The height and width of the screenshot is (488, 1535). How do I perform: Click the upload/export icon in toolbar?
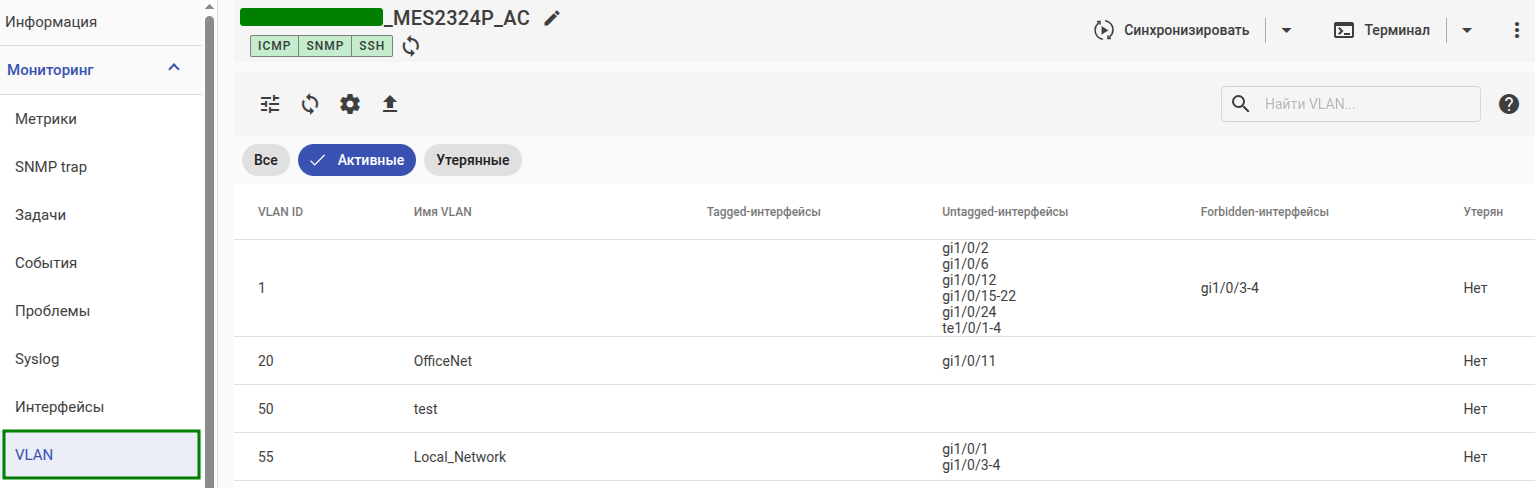pos(390,104)
